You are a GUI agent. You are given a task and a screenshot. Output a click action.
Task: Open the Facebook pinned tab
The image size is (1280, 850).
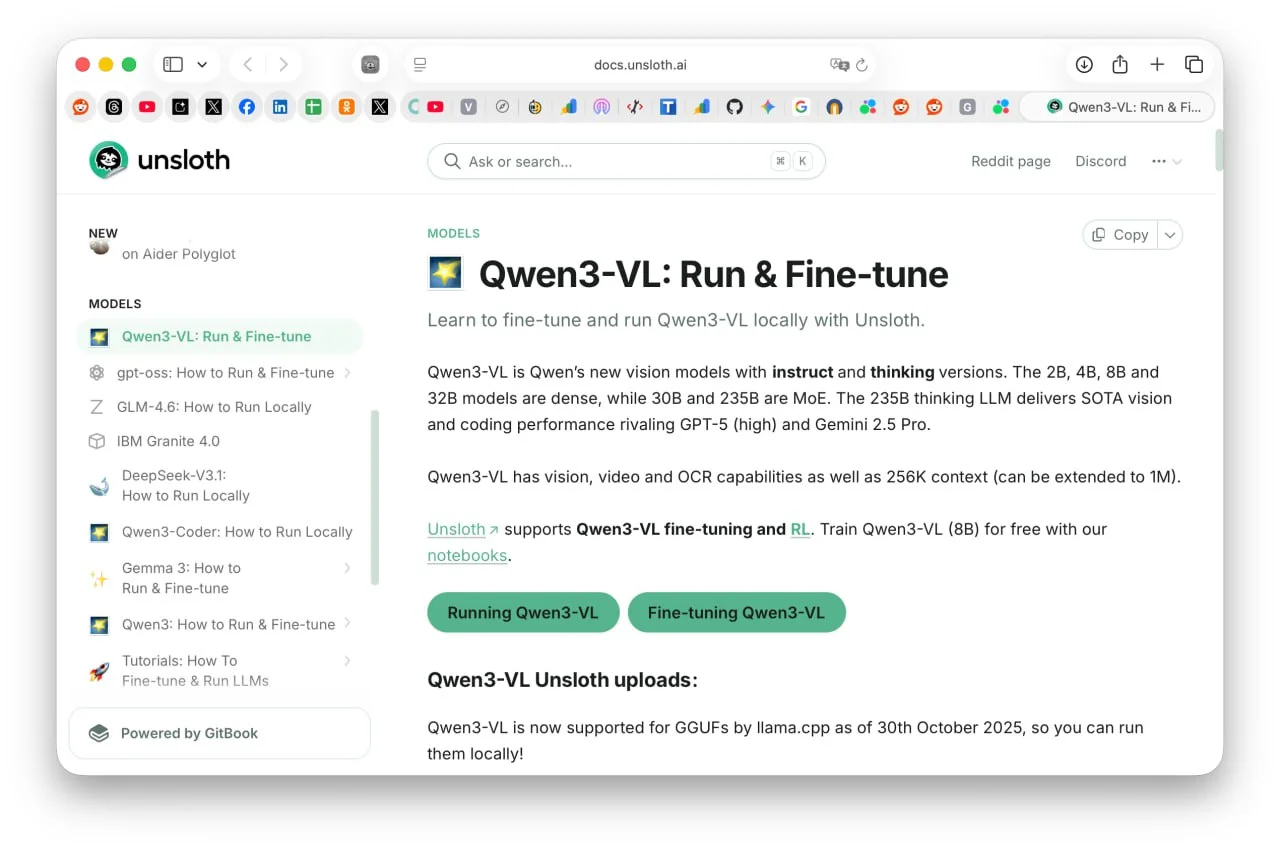246,107
